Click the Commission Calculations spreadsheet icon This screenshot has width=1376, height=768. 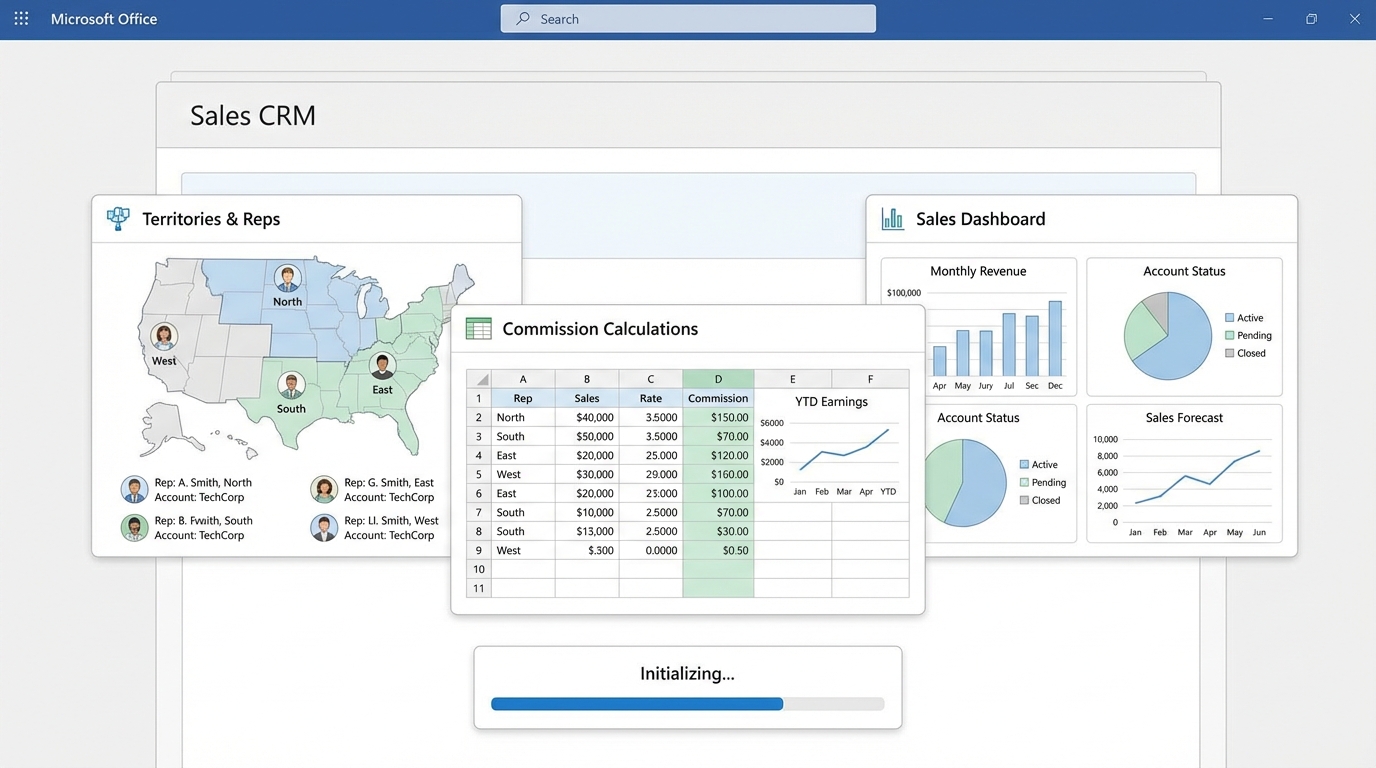[478, 329]
